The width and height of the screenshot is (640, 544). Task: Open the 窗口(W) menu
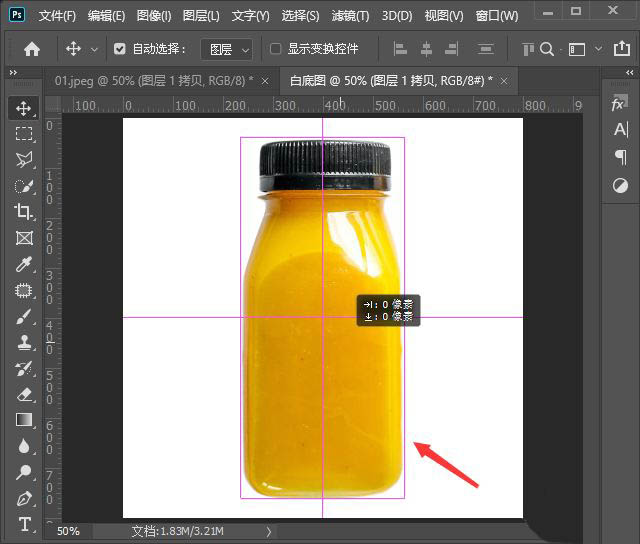pyautogui.click(x=497, y=16)
